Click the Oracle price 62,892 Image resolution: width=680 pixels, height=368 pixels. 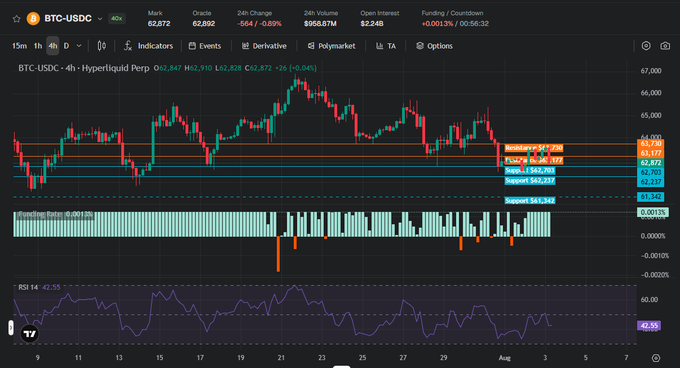tap(204, 23)
